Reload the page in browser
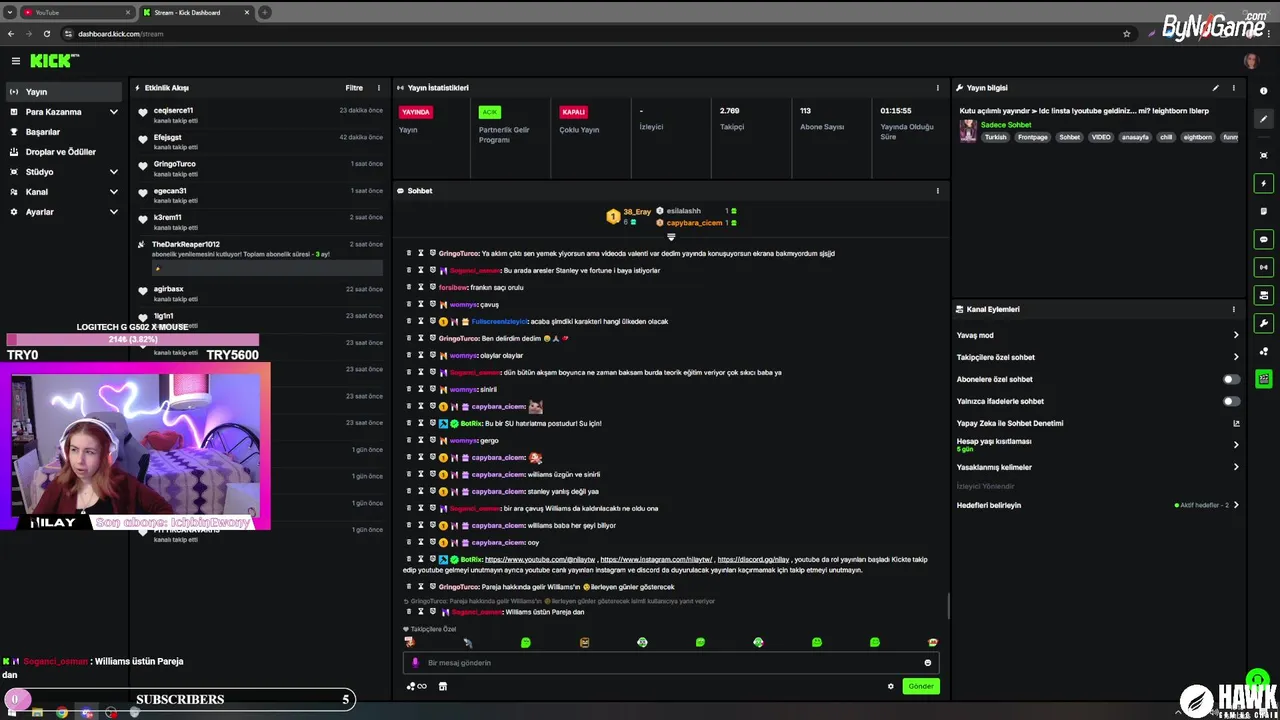The image size is (1280, 720). pyautogui.click(x=46, y=34)
